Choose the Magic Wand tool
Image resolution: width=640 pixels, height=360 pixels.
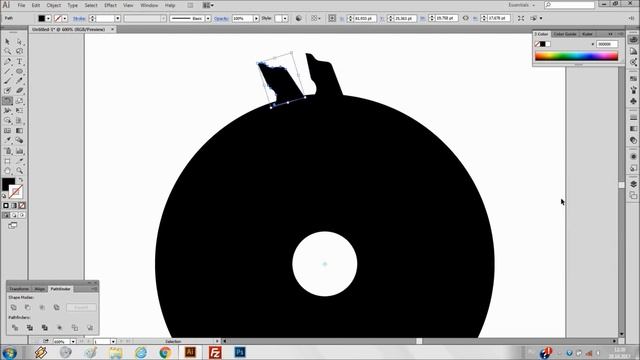pos(7,51)
